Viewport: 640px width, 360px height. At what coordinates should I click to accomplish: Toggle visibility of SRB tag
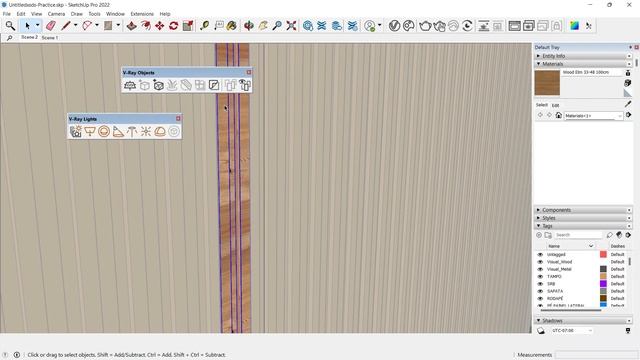click(x=540, y=284)
